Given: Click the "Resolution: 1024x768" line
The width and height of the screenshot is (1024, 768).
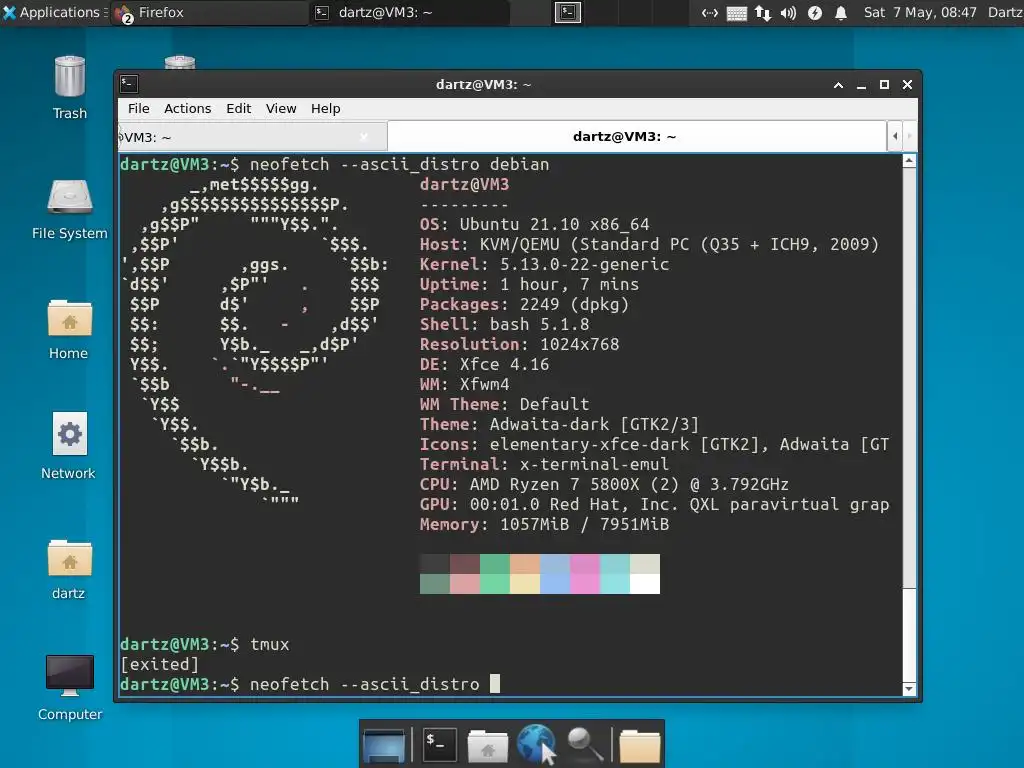Looking at the screenshot, I should [519, 344].
